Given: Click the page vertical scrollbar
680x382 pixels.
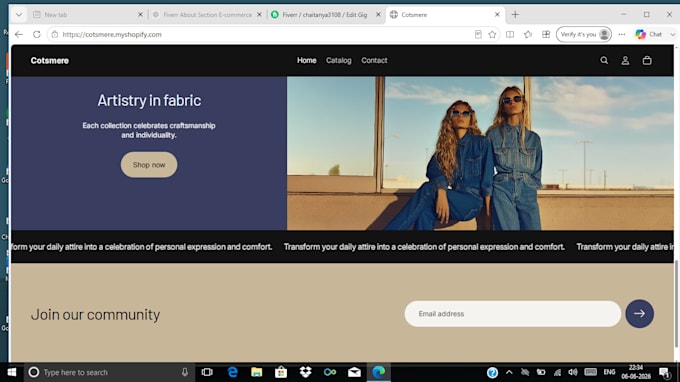Looking at the screenshot, I should pos(676,304).
